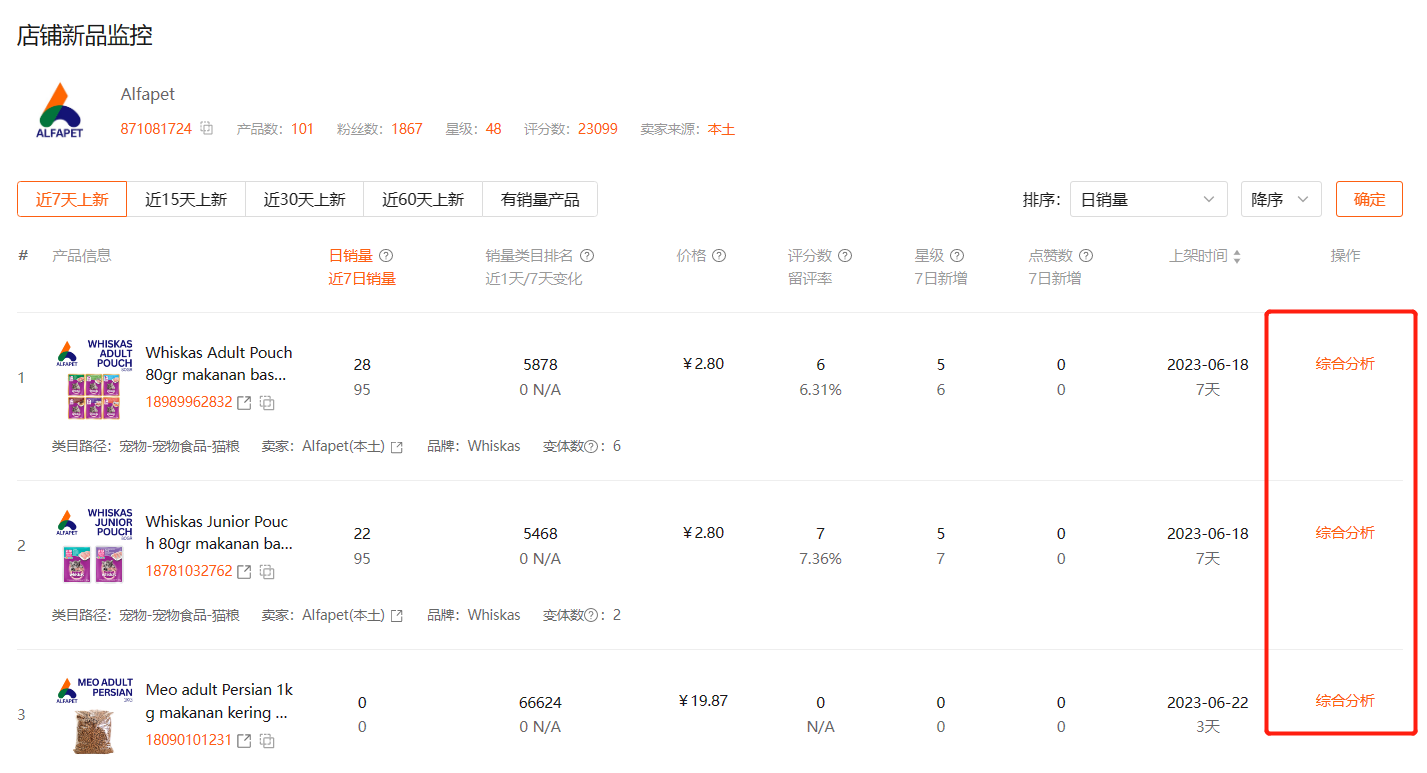Copy product ID 18781032762
The image size is (1427, 773).
(267, 572)
